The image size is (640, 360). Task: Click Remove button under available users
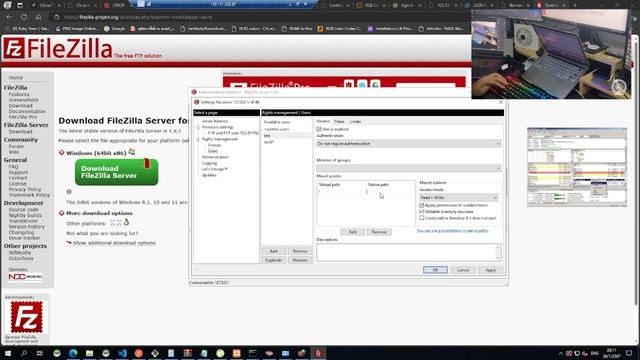click(300, 251)
